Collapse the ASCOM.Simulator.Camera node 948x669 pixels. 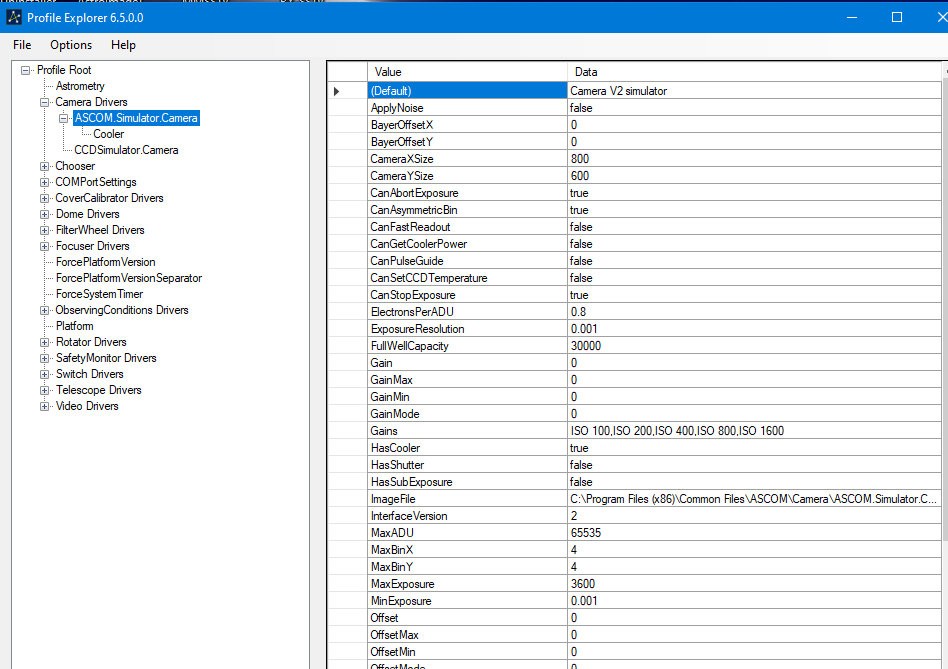pos(63,118)
